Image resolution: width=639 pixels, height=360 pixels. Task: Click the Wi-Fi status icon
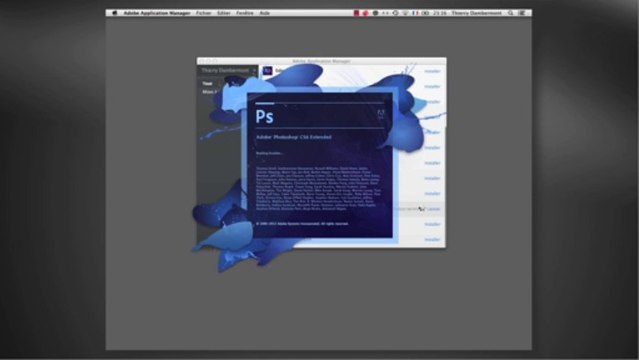click(x=405, y=13)
